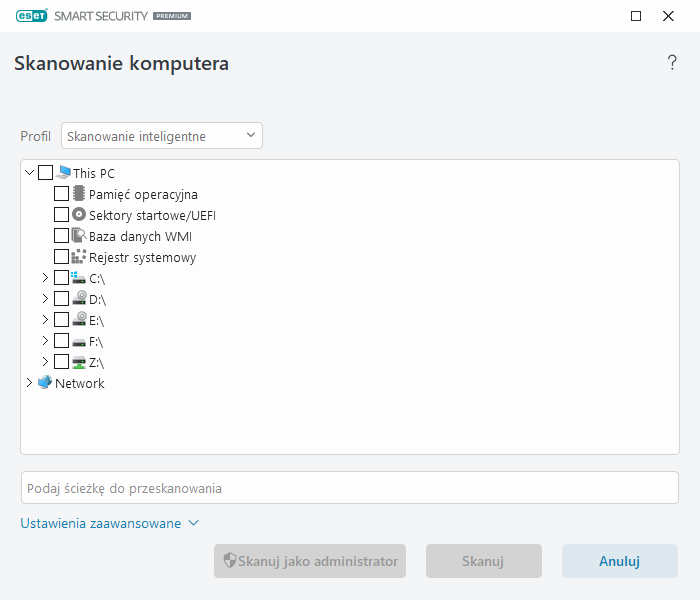The height and width of the screenshot is (600, 700).
Task: Select the Sektory startowe/UEFI text
Action: click(x=152, y=216)
